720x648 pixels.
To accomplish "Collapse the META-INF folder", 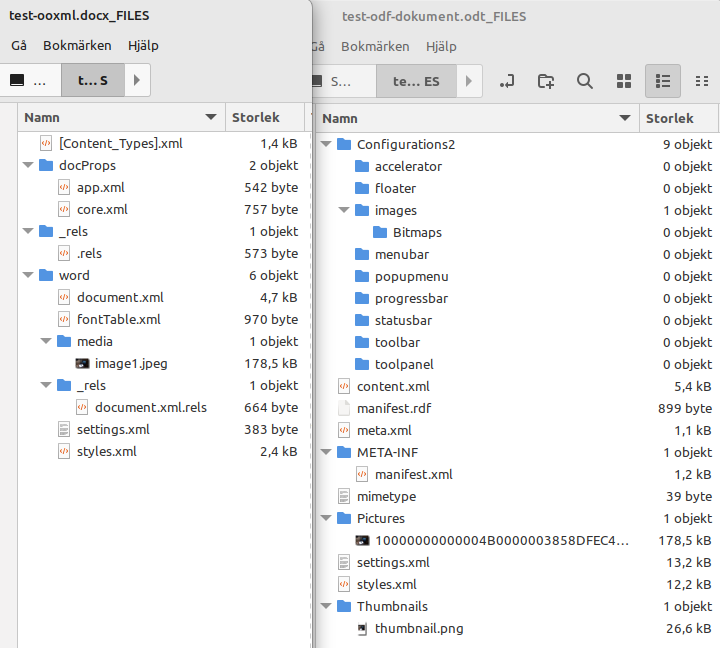I will (x=326, y=452).
